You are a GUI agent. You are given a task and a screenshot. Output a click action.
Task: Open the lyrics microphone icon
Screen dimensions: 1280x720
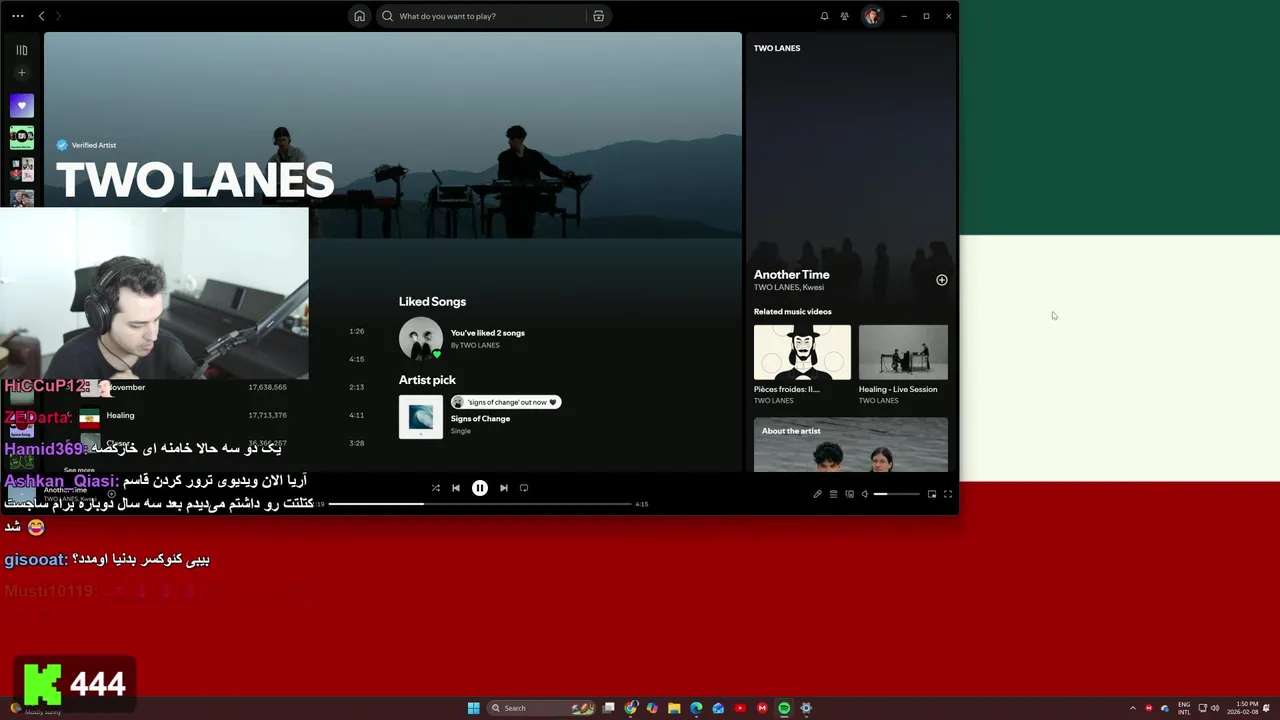pos(817,494)
